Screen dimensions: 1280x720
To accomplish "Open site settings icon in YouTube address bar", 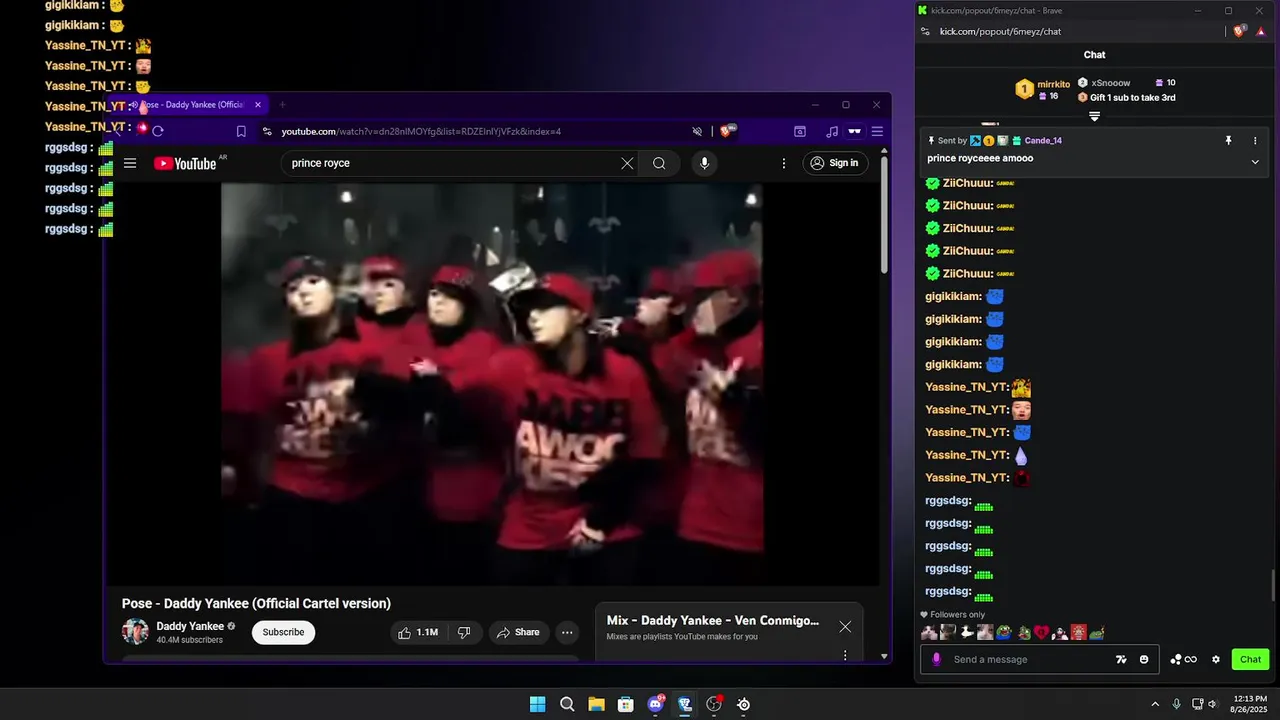I will pos(267,131).
